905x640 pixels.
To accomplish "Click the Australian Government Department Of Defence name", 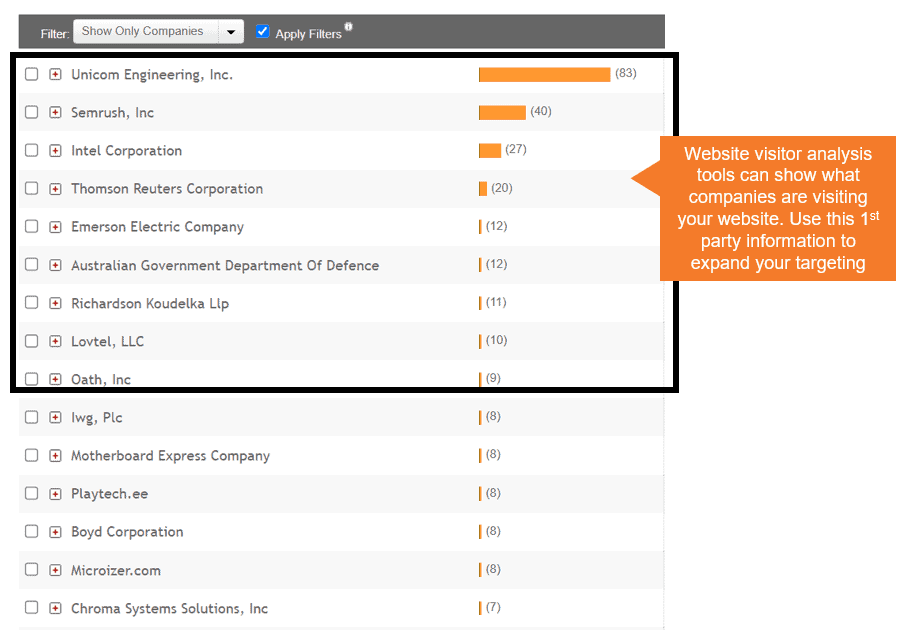I will (224, 266).
